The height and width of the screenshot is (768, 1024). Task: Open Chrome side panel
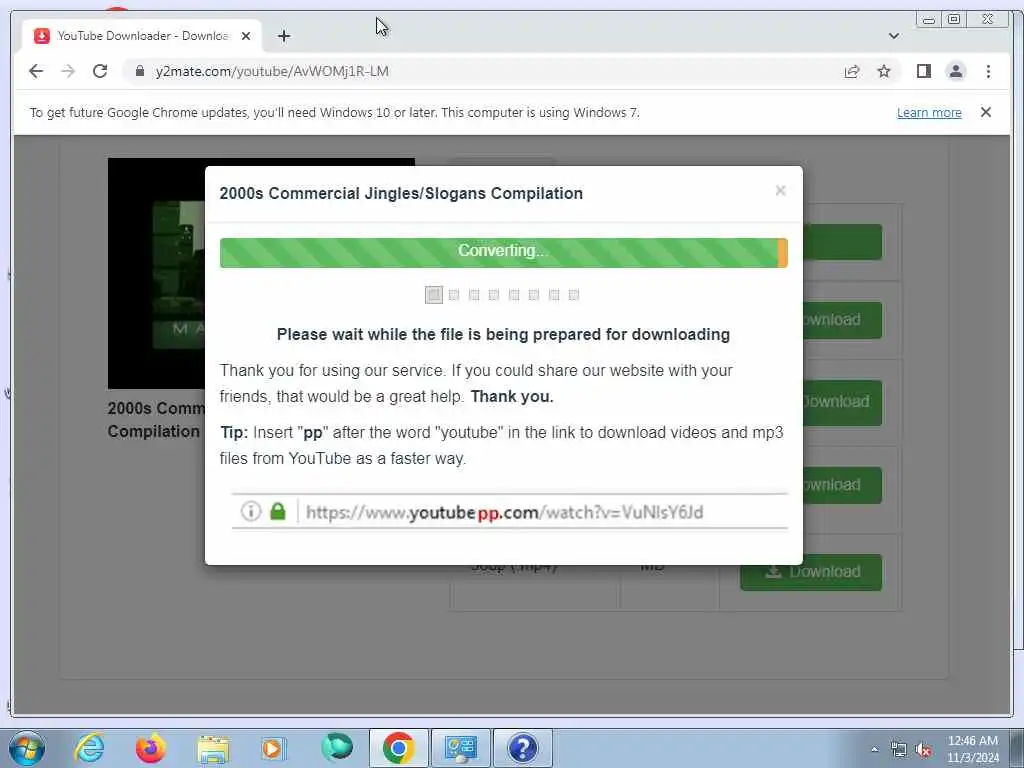(923, 71)
